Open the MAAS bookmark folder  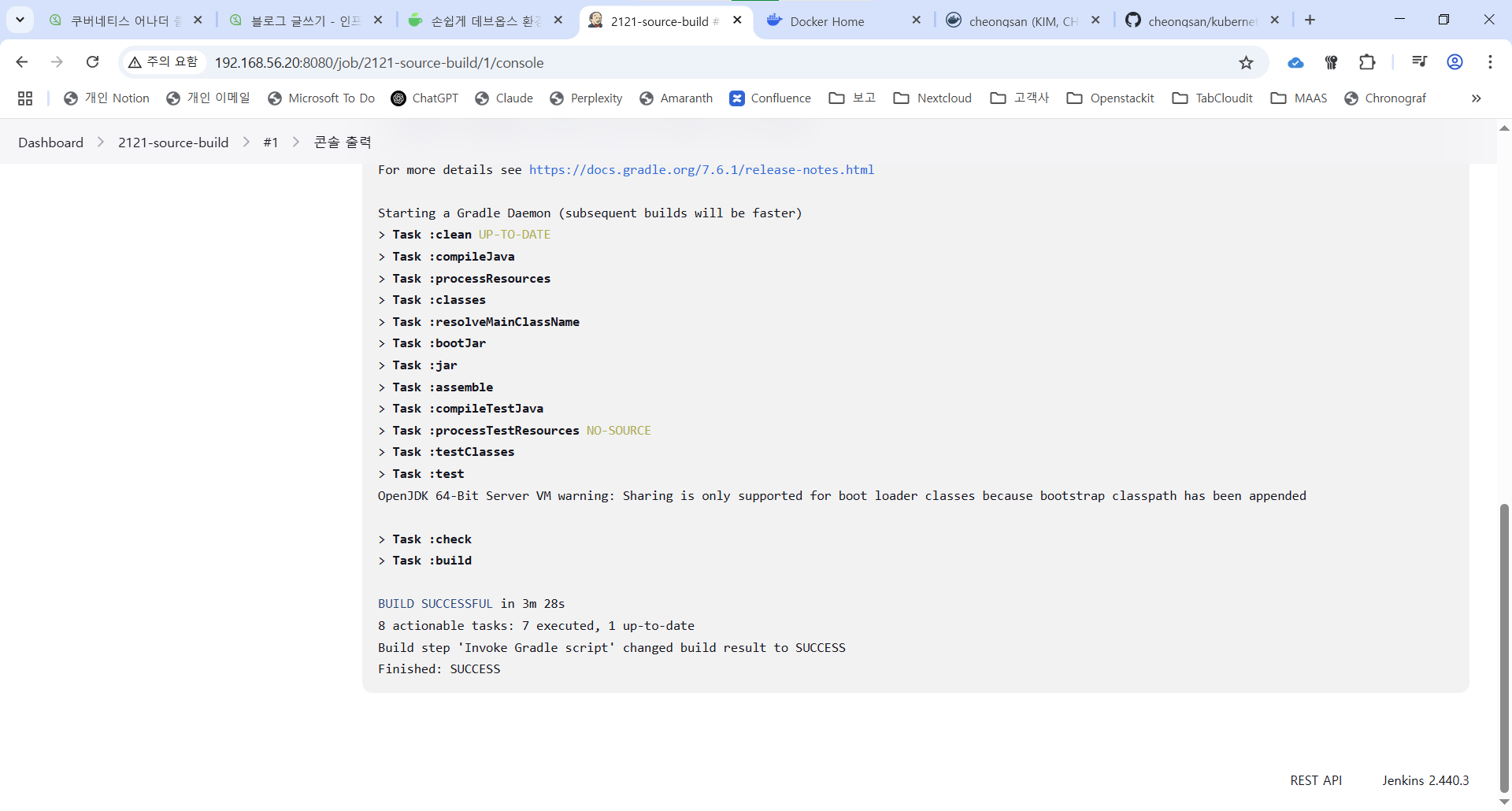[1299, 98]
